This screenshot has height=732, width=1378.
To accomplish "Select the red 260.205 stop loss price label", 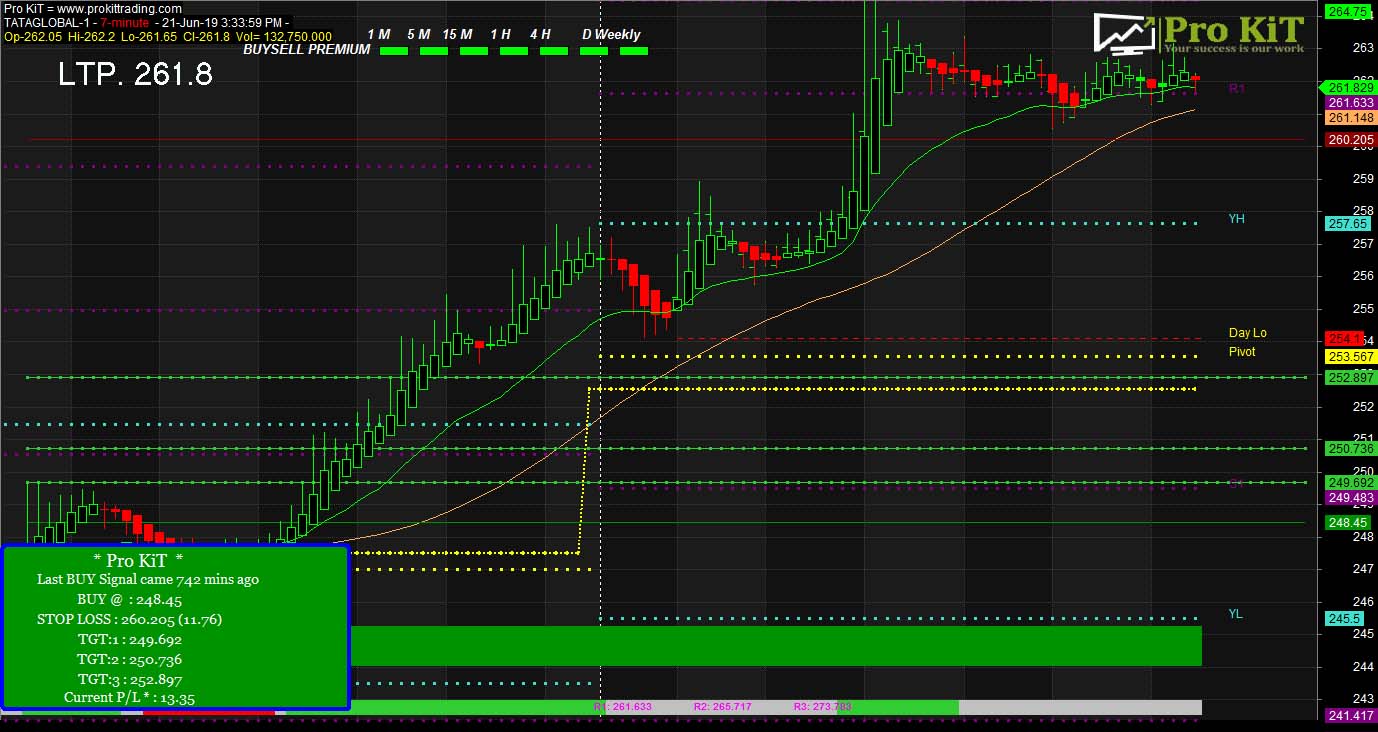I will (1350, 140).
